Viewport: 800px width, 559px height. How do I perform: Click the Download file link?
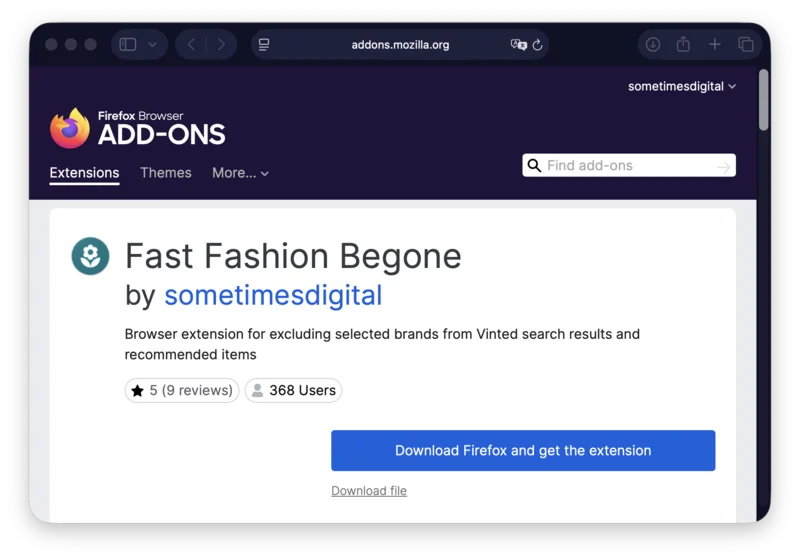(x=369, y=491)
